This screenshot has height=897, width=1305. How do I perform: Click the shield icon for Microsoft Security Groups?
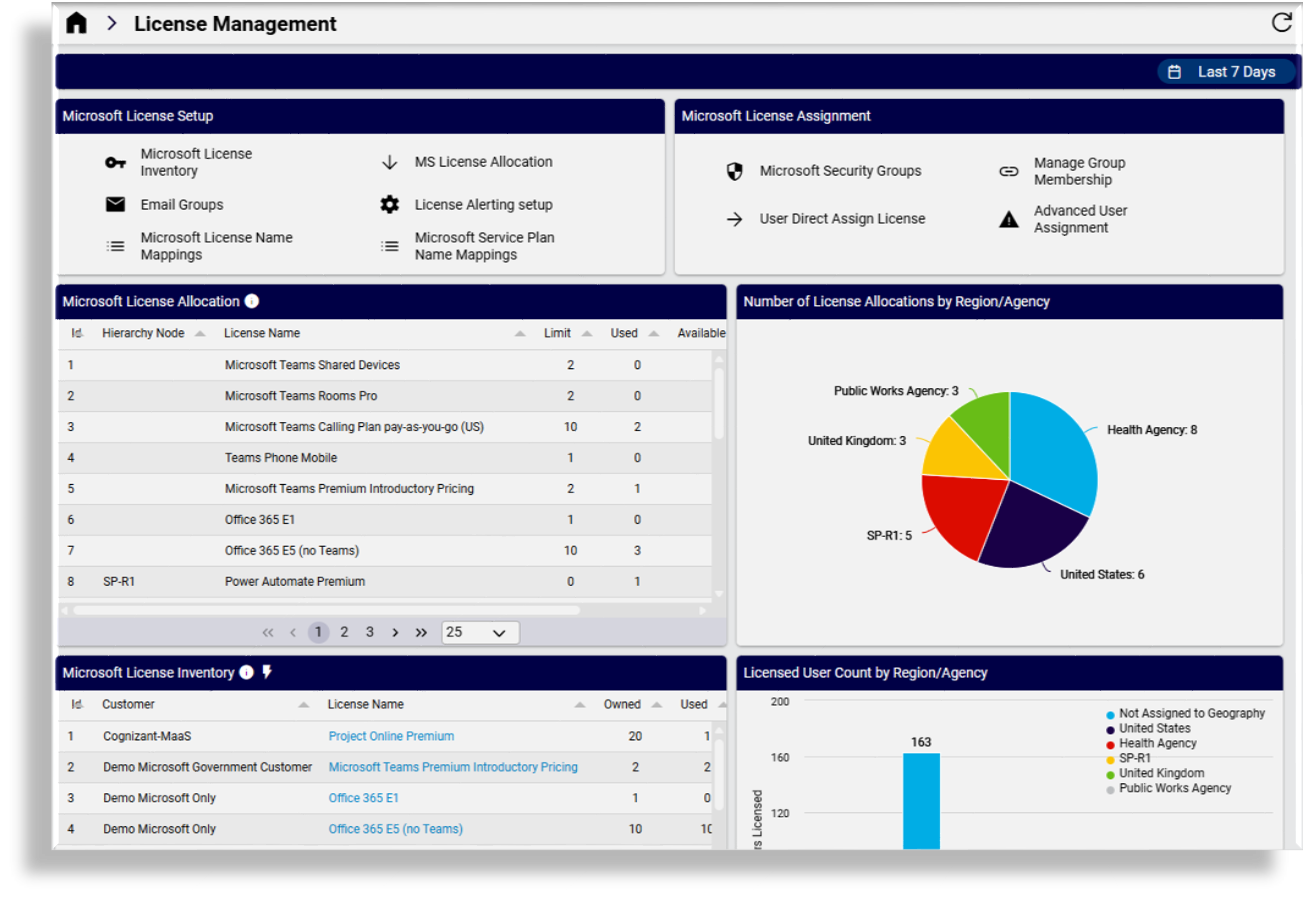(x=735, y=171)
